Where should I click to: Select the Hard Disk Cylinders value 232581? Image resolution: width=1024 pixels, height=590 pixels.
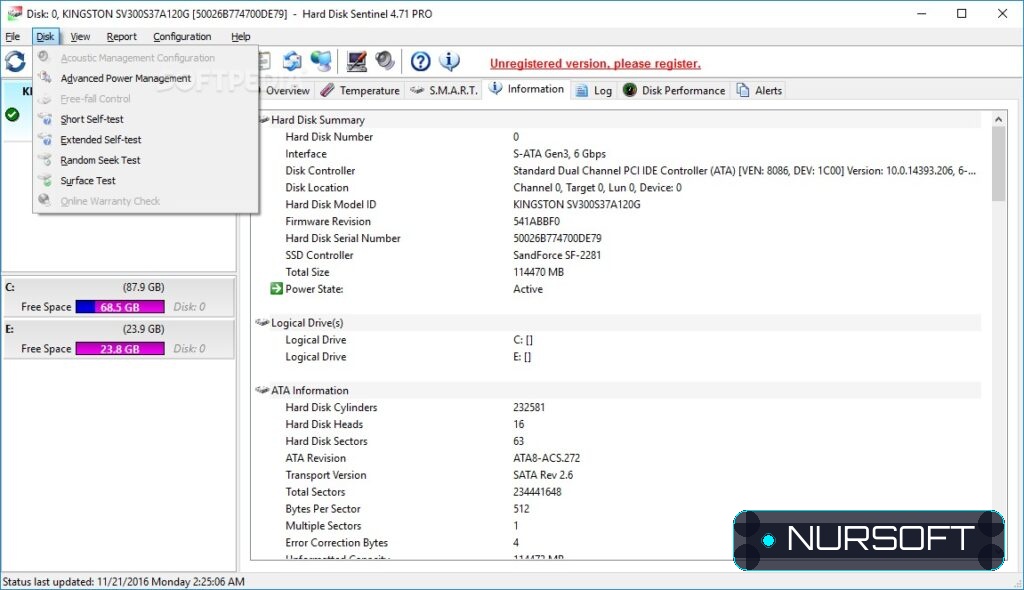(529, 407)
